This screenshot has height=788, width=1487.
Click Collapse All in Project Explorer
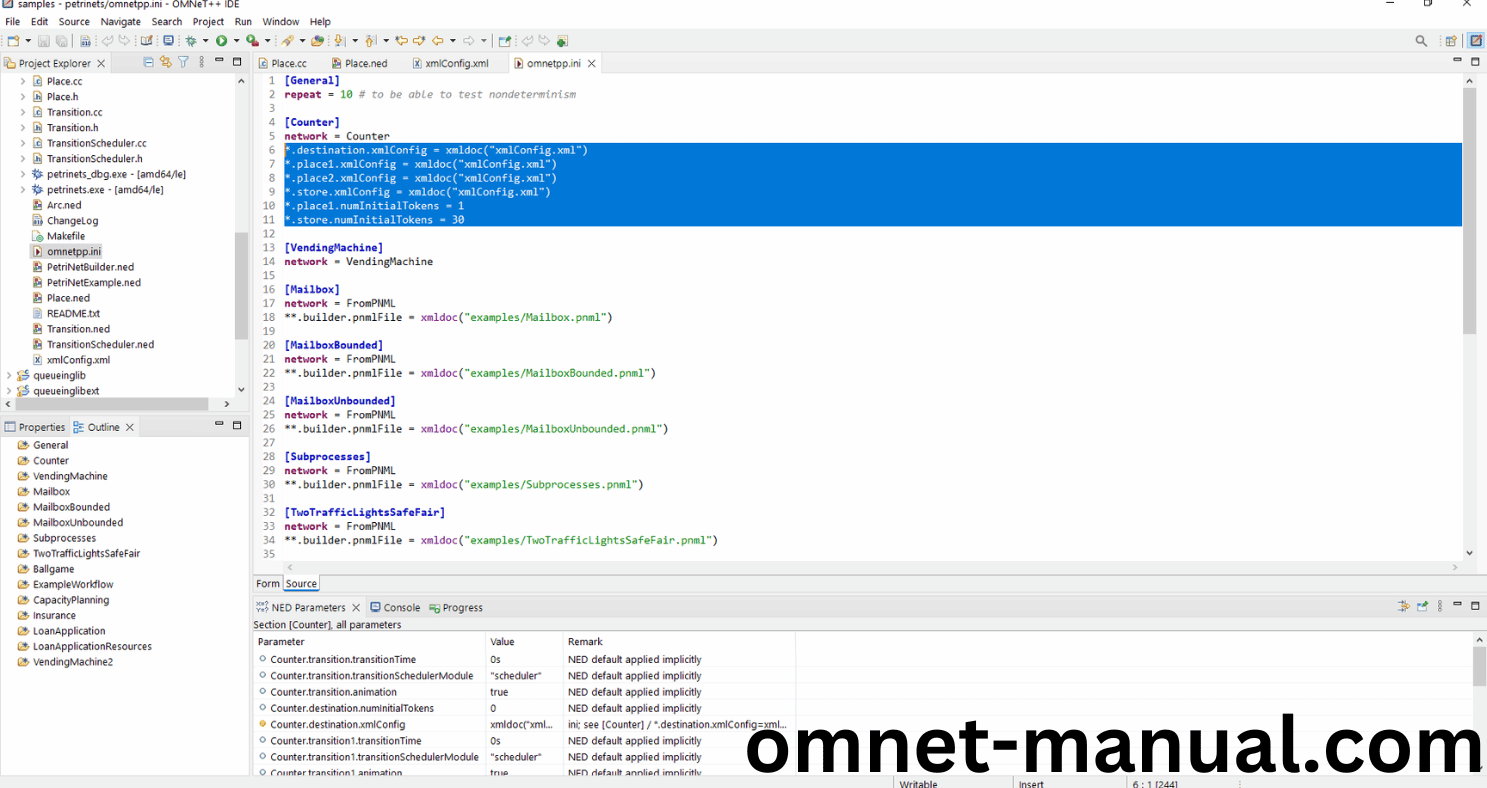pyautogui.click(x=149, y=62)
